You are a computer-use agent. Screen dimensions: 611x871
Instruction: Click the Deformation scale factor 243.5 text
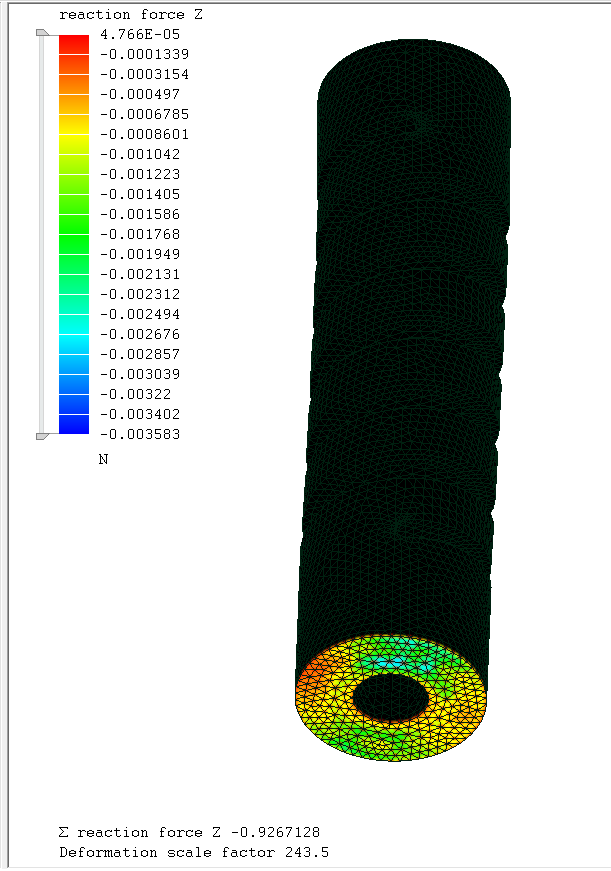[194, 852]
